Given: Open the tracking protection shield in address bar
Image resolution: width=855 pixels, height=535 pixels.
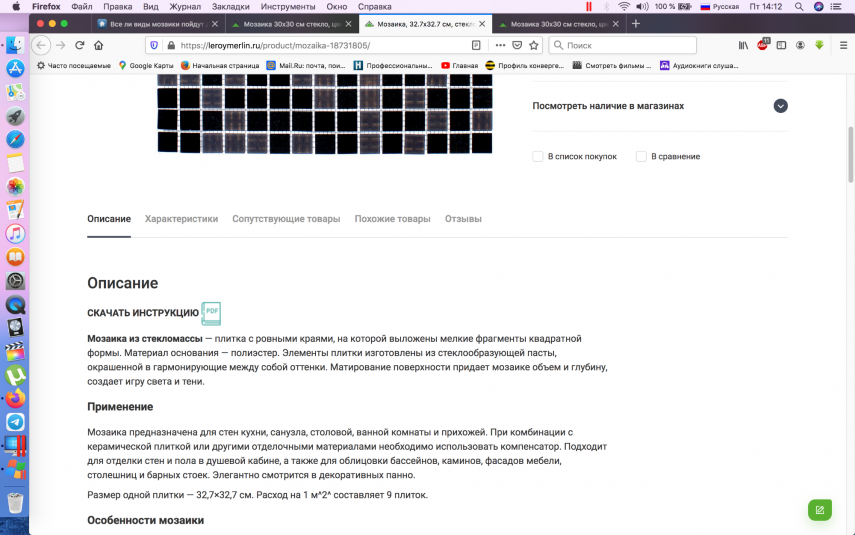Looking at the screenshot, I should pos(154,45).
